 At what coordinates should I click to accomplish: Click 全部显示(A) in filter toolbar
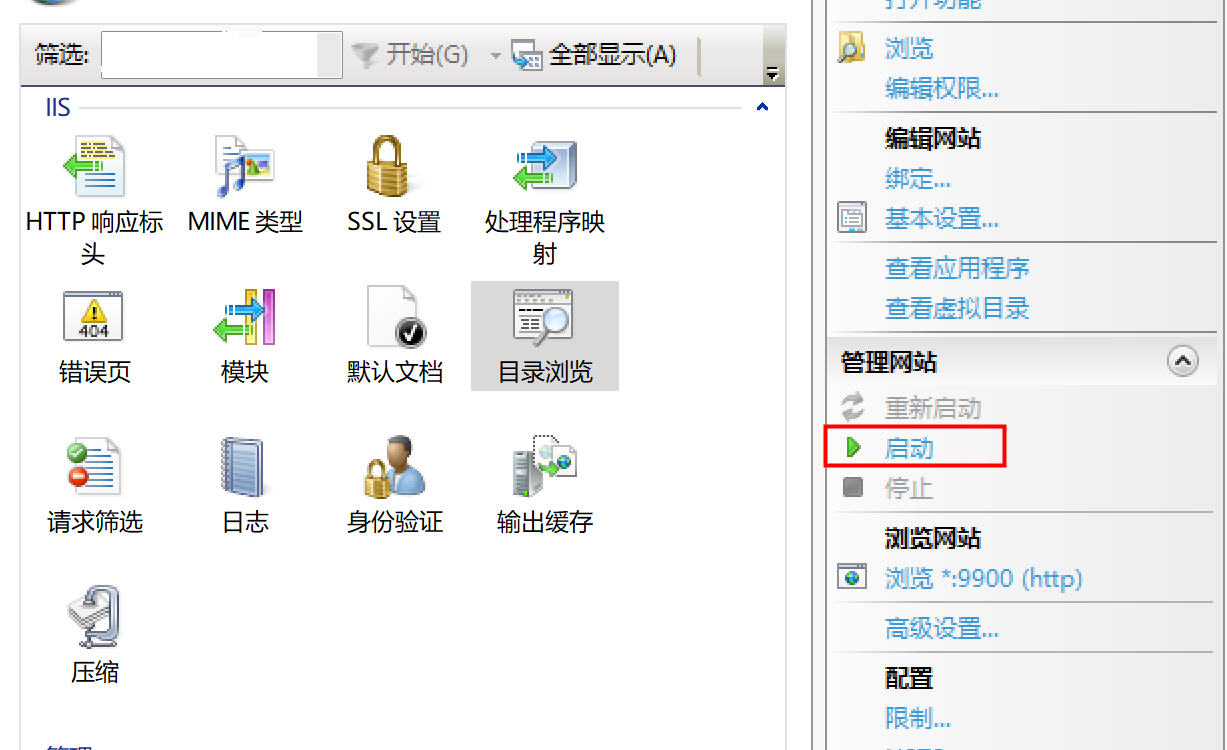tap(594, 54)
